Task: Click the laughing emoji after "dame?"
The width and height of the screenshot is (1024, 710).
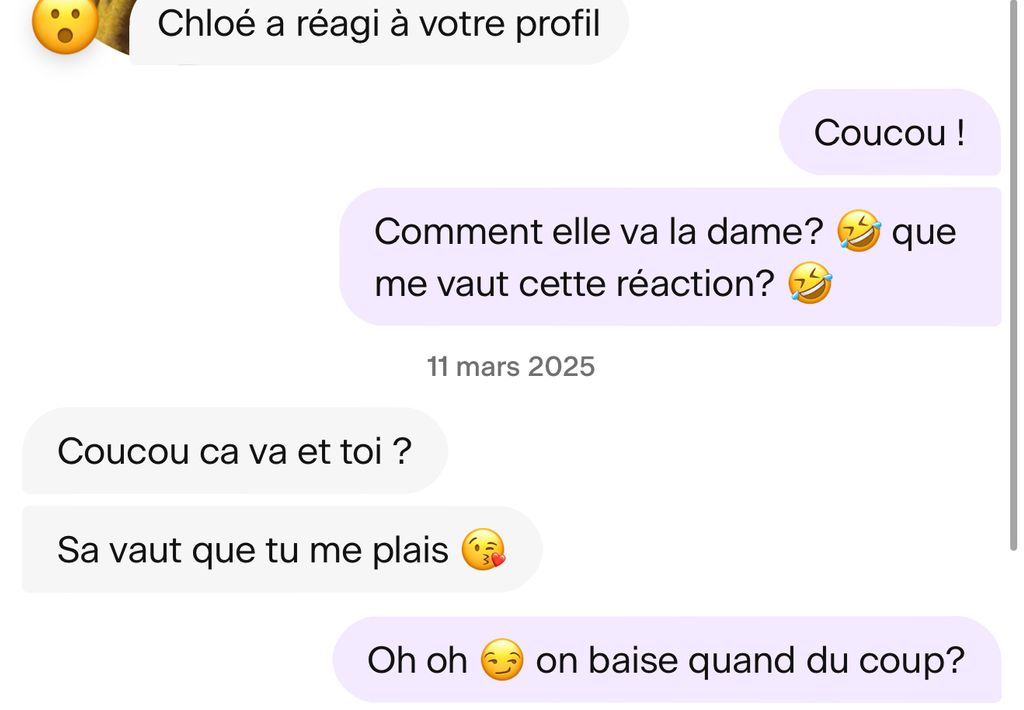Action: pos(858,233)
